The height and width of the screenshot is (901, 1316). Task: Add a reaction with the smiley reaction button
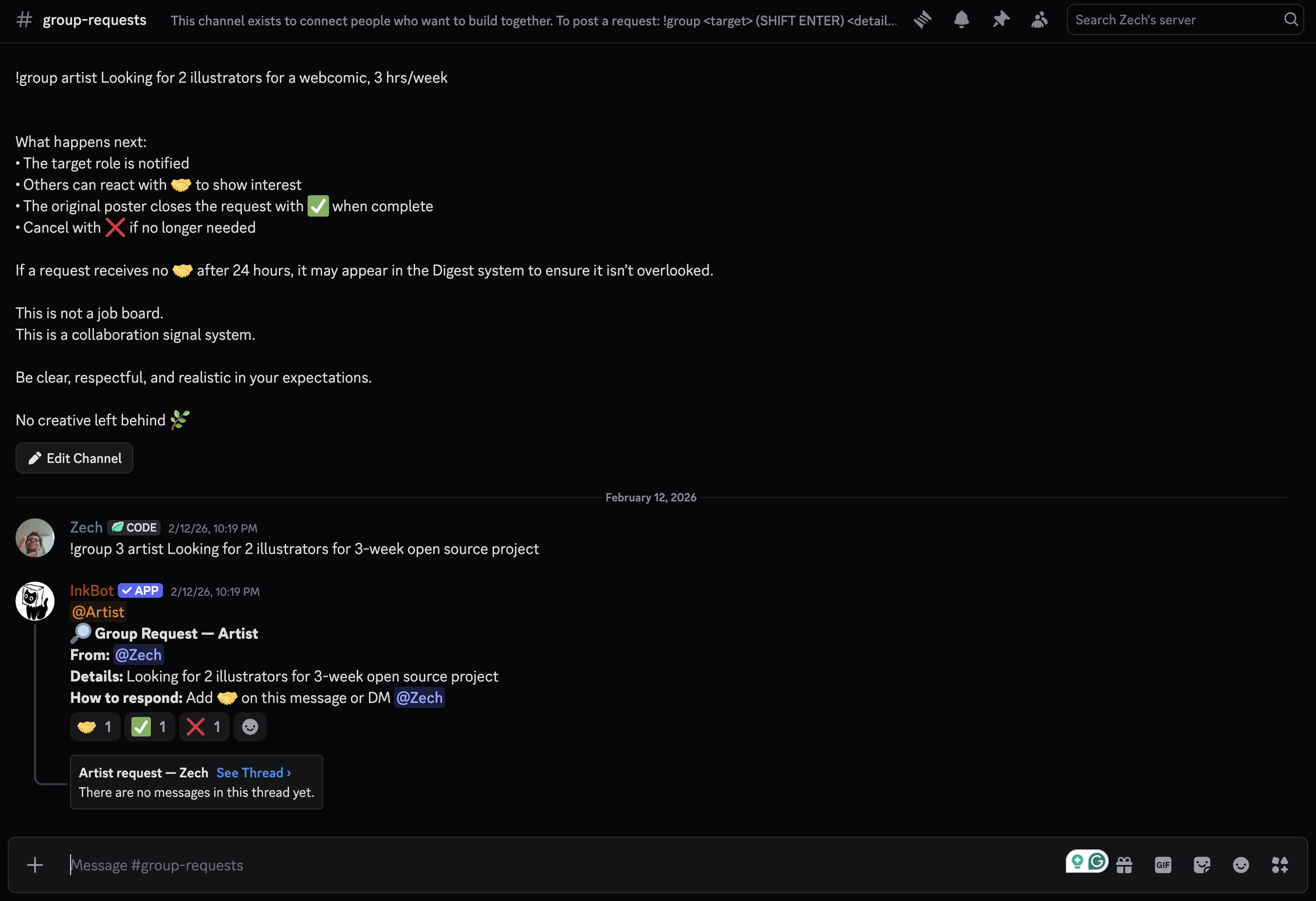(250, 727)
